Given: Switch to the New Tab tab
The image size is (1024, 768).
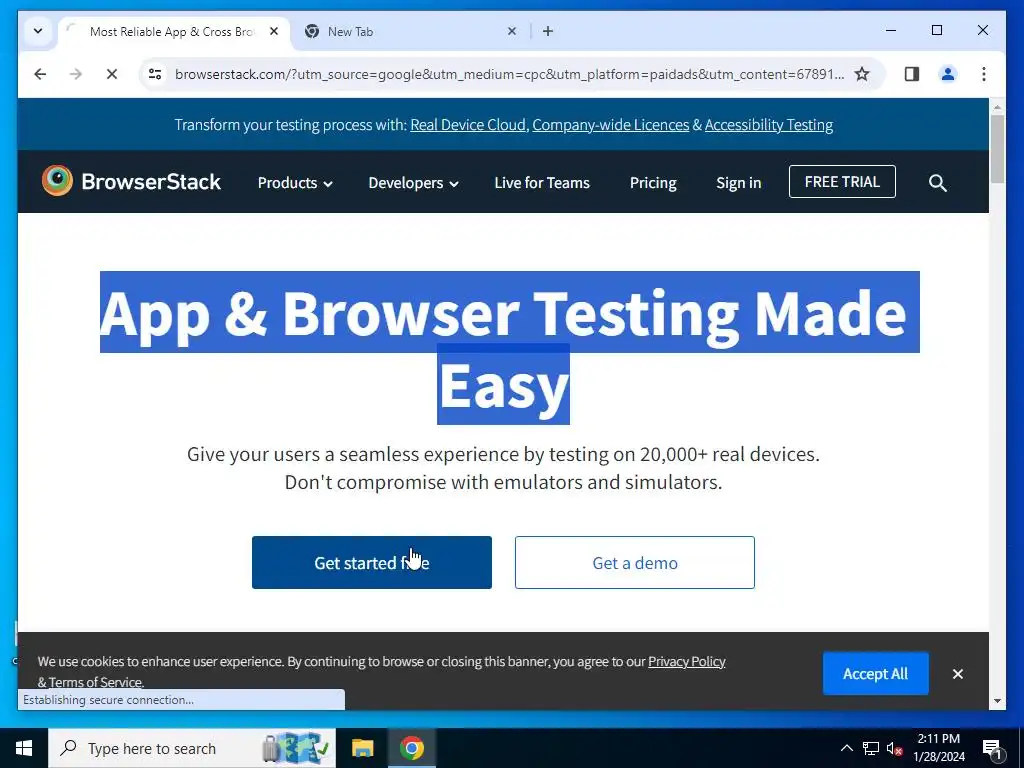Looking at the screenshot, I should (x=411, y=31).
